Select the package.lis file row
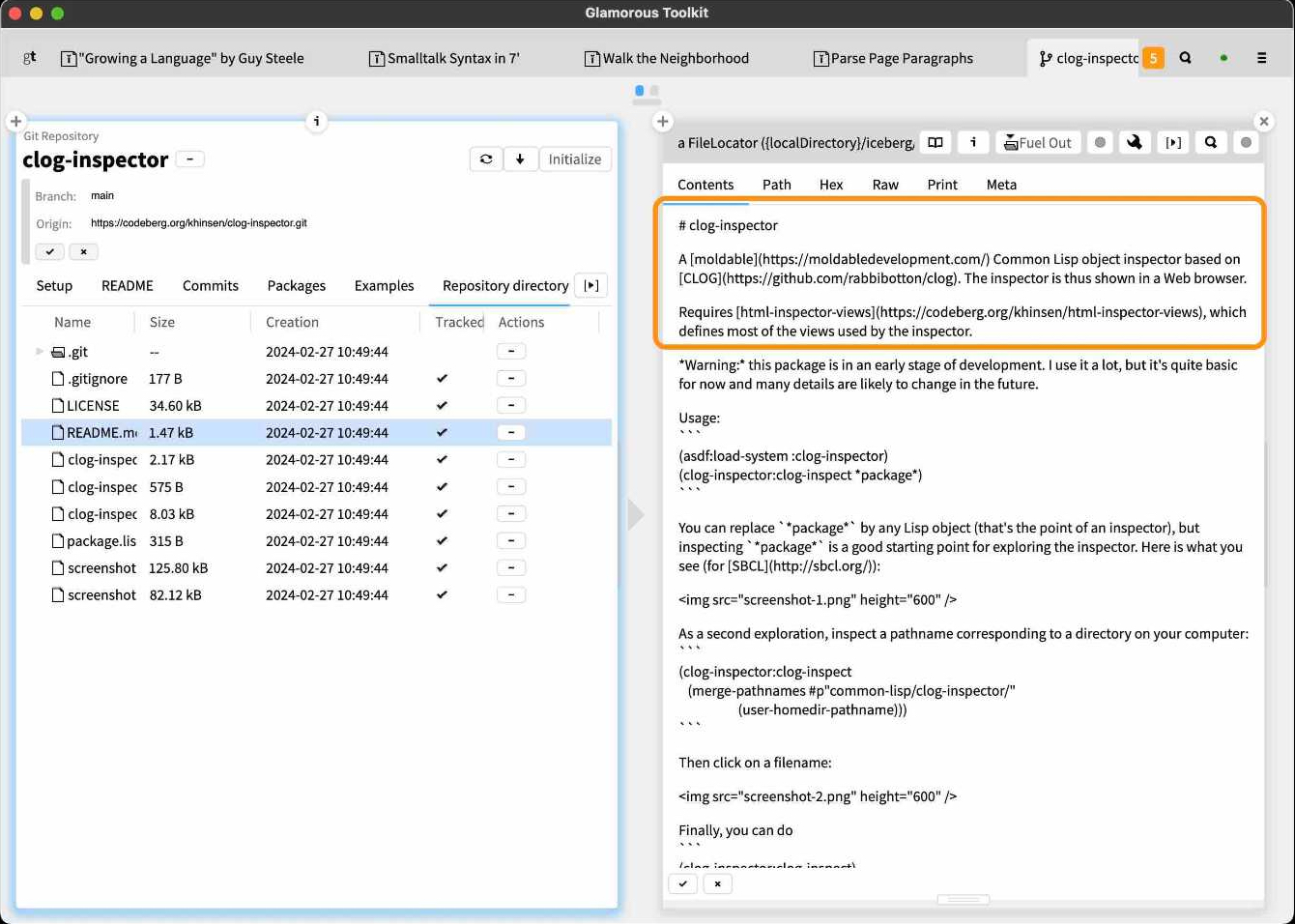 (316, 541)
